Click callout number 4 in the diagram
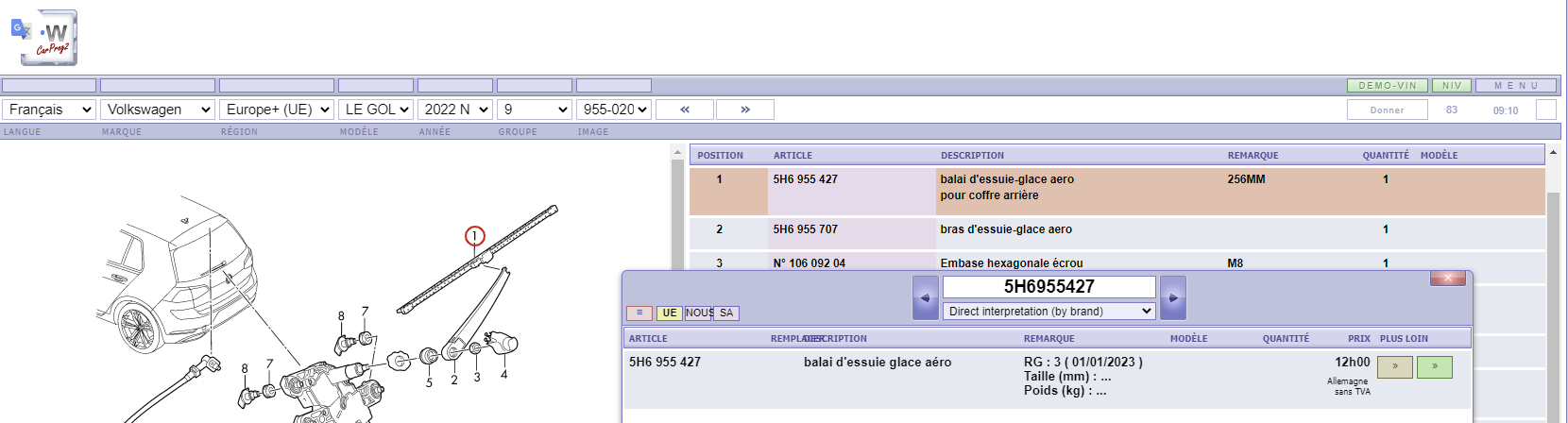Viewport: 1568px width, 423px height. coord(504,375)
